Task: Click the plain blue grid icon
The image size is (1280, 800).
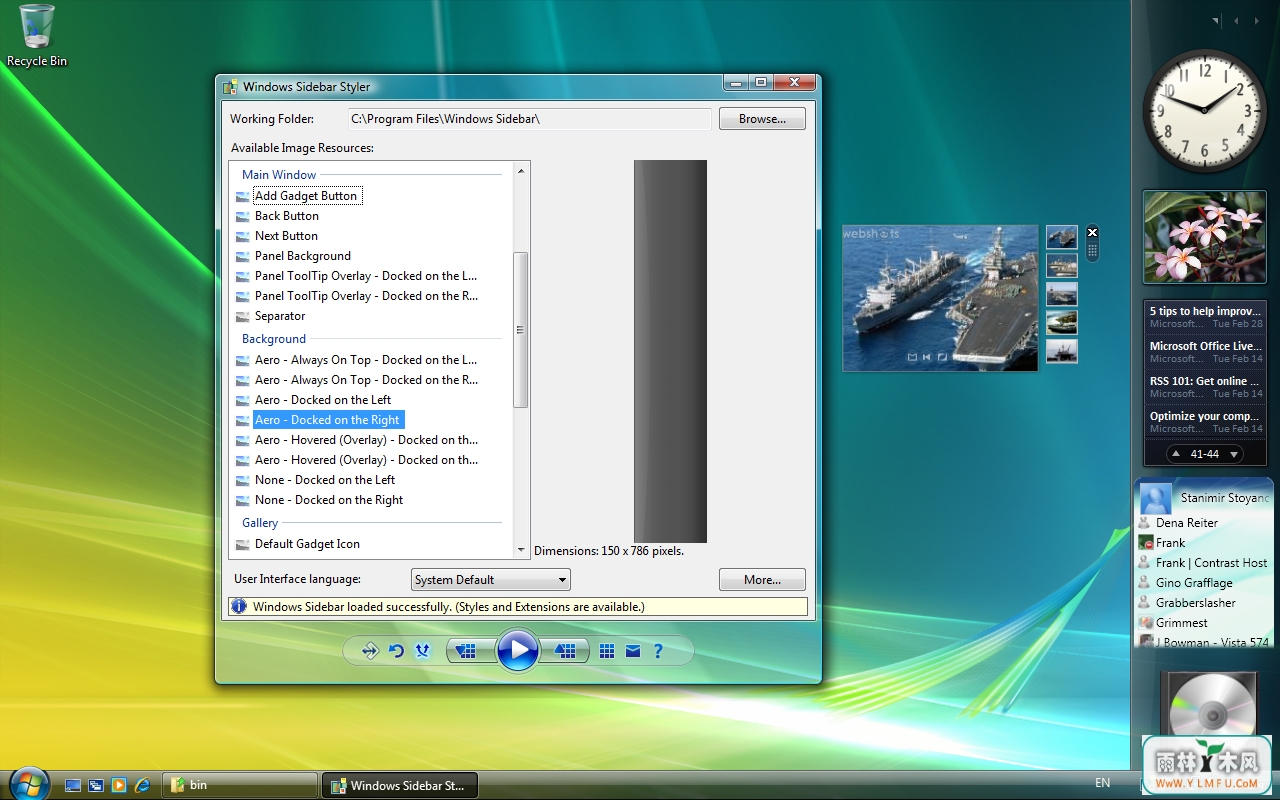Action: [607, 651]
